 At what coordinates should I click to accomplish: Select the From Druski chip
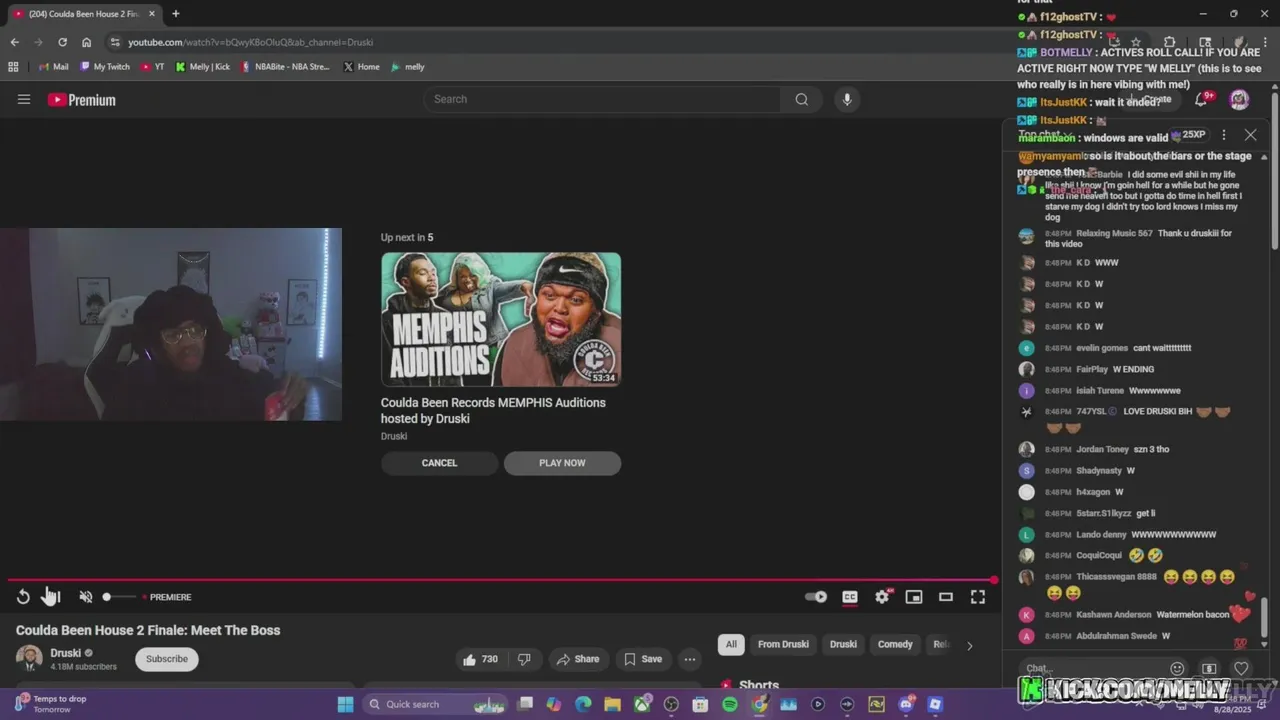pos(783,644)
